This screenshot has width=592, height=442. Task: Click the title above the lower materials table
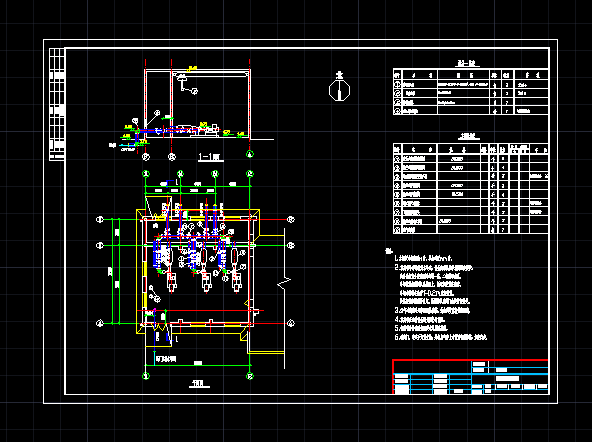[x=469, y=136]
